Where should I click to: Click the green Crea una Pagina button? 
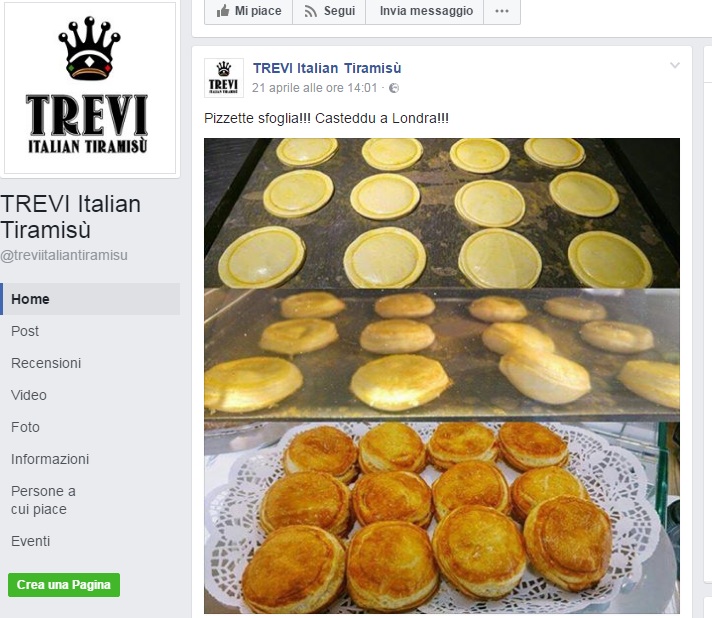point(64,584)
